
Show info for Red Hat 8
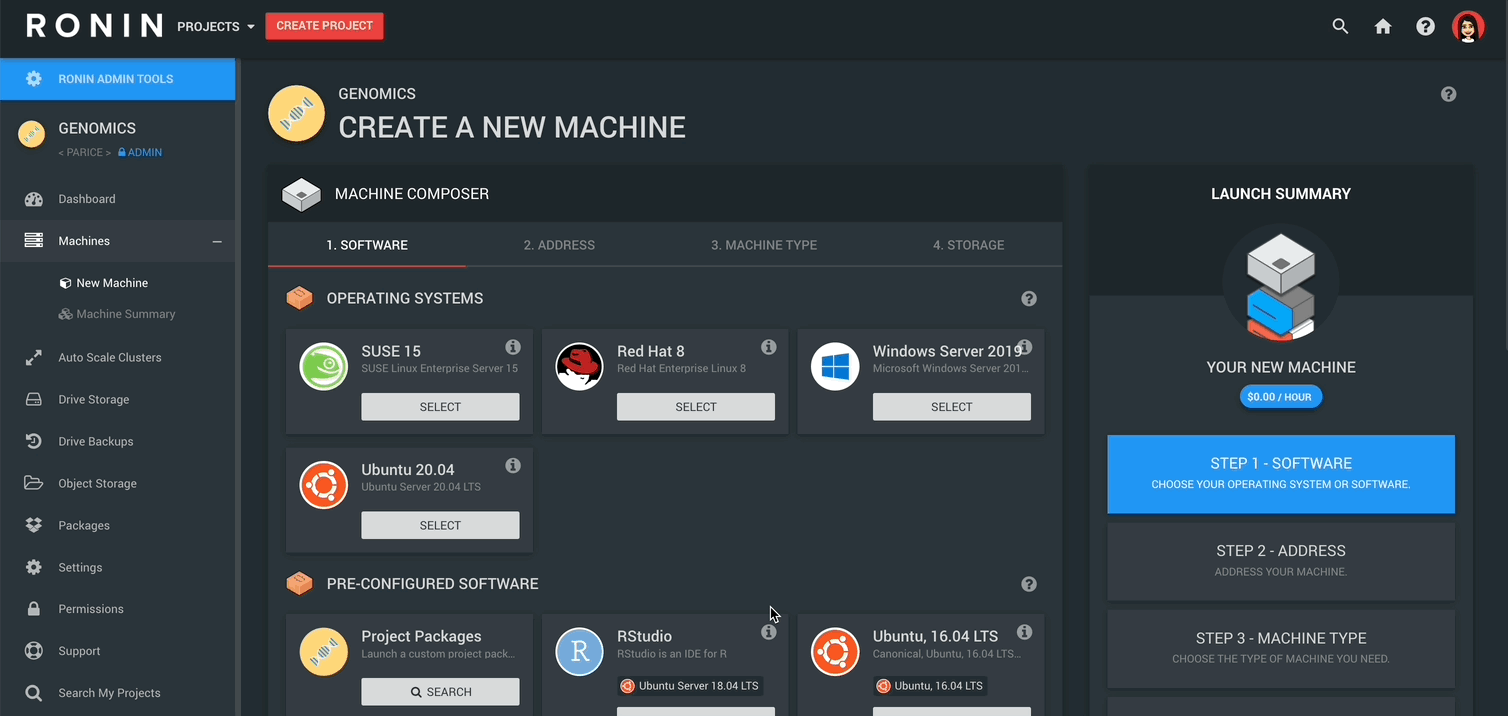click(x=769, y=347)
